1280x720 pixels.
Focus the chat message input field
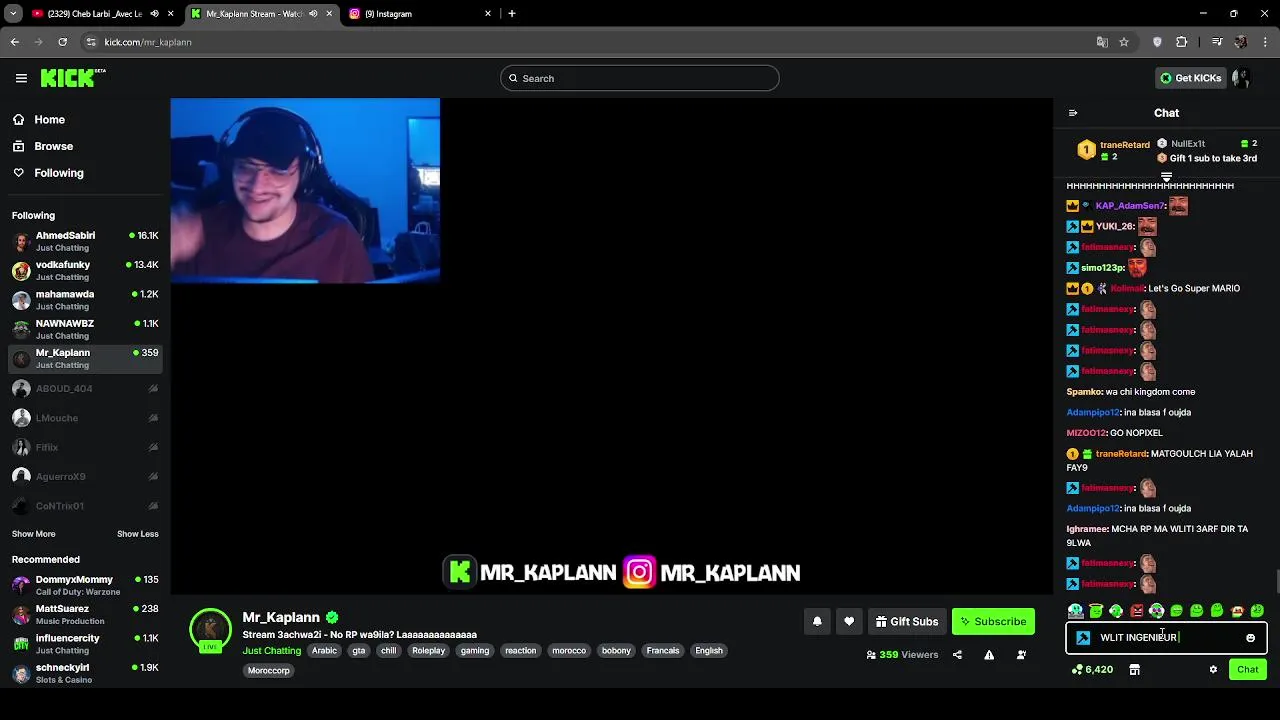1166,638
